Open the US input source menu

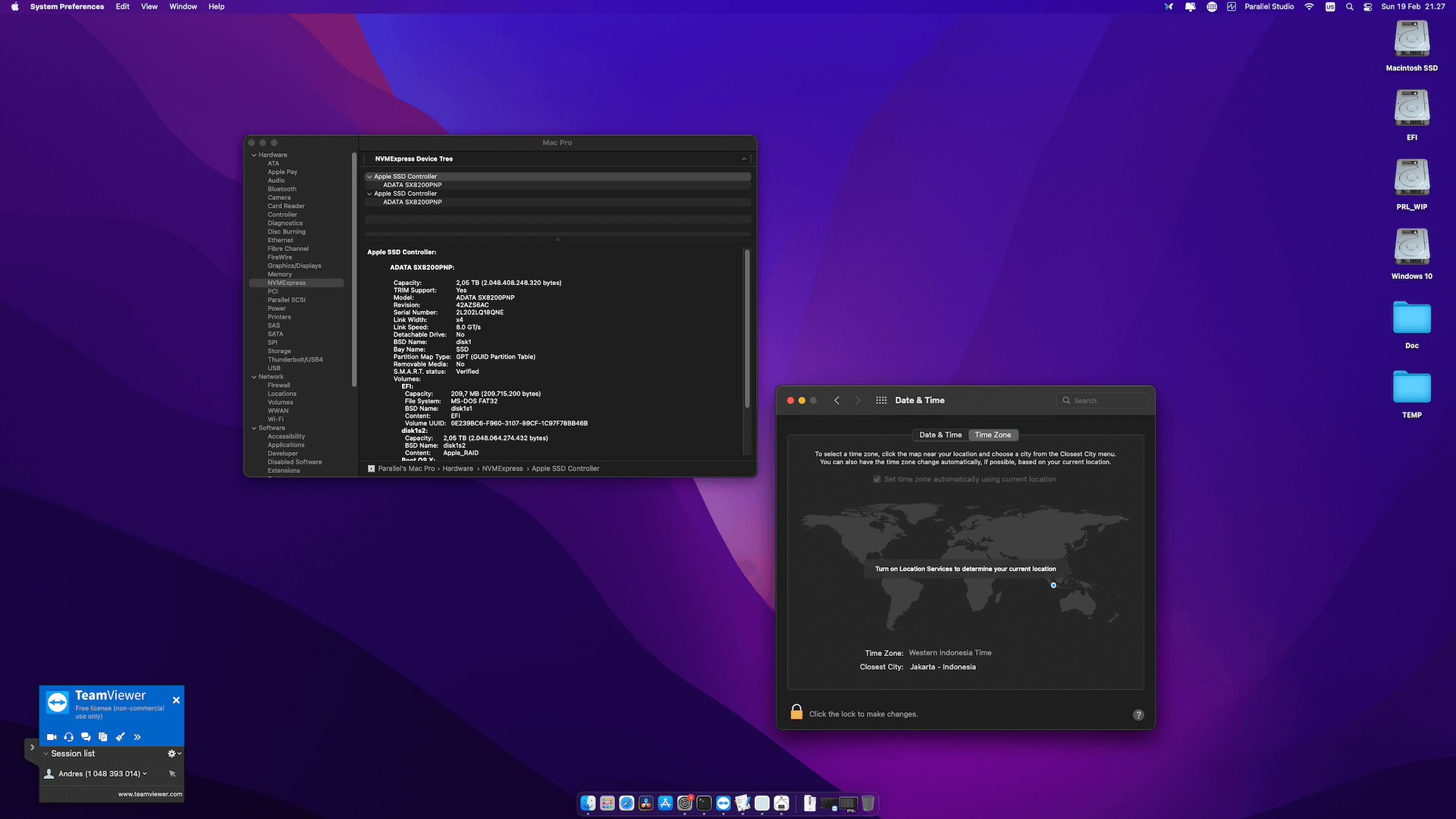point(1330,7)
